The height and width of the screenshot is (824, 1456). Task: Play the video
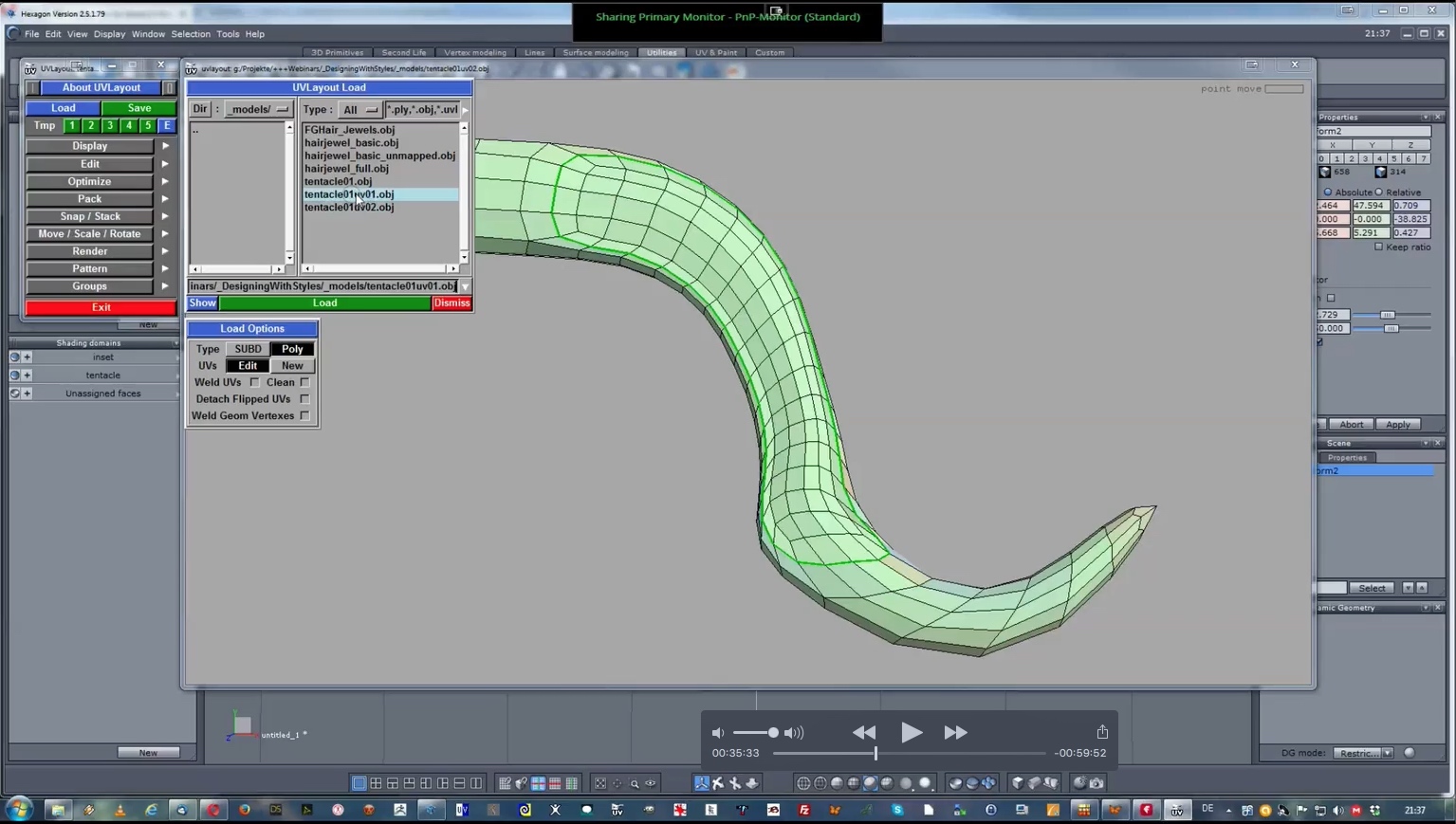pyautogui.click(x=912, y=732)
